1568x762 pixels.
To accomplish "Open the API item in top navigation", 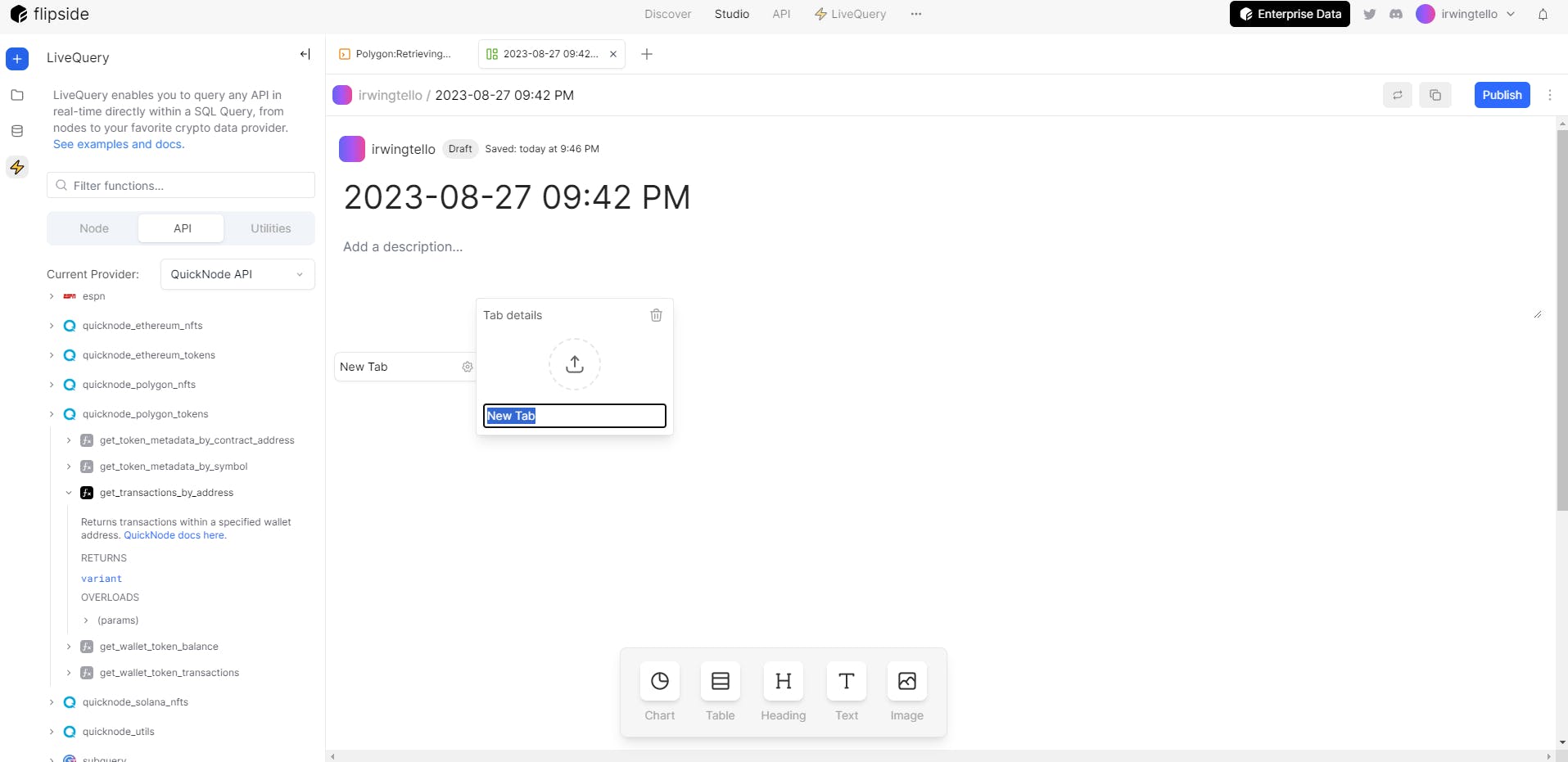I will point(781,14).
